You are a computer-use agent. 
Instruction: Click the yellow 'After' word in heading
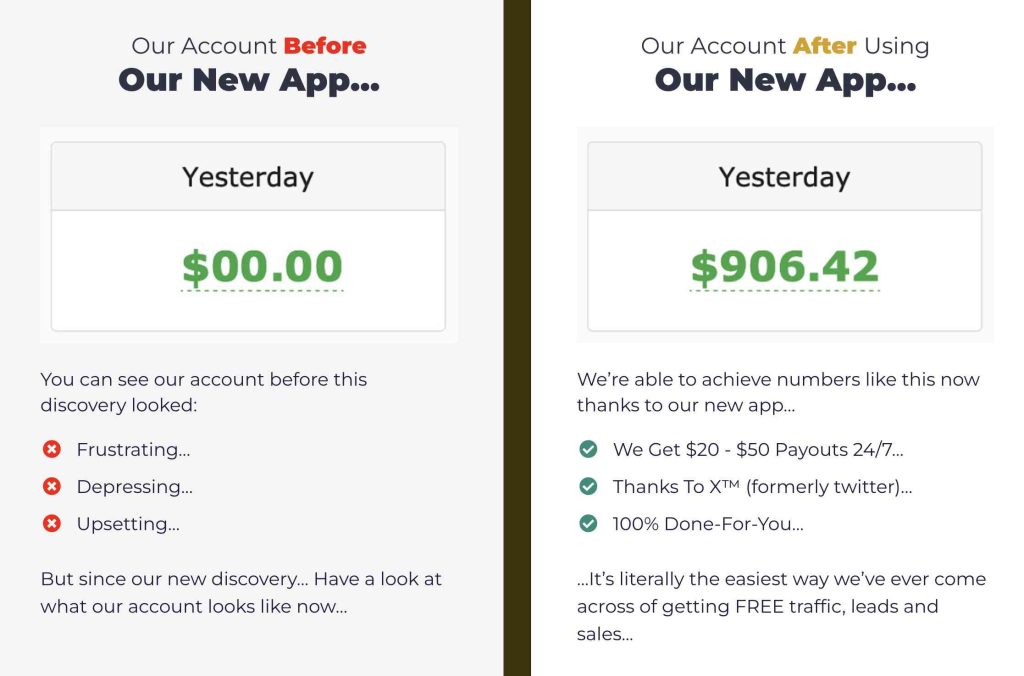pos(824,46)
